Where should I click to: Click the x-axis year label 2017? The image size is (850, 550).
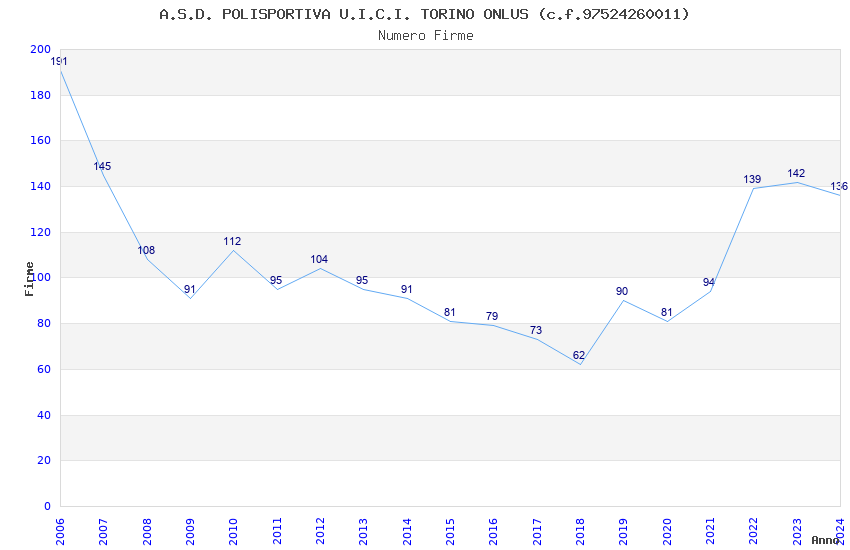click(x=537, y=532)
